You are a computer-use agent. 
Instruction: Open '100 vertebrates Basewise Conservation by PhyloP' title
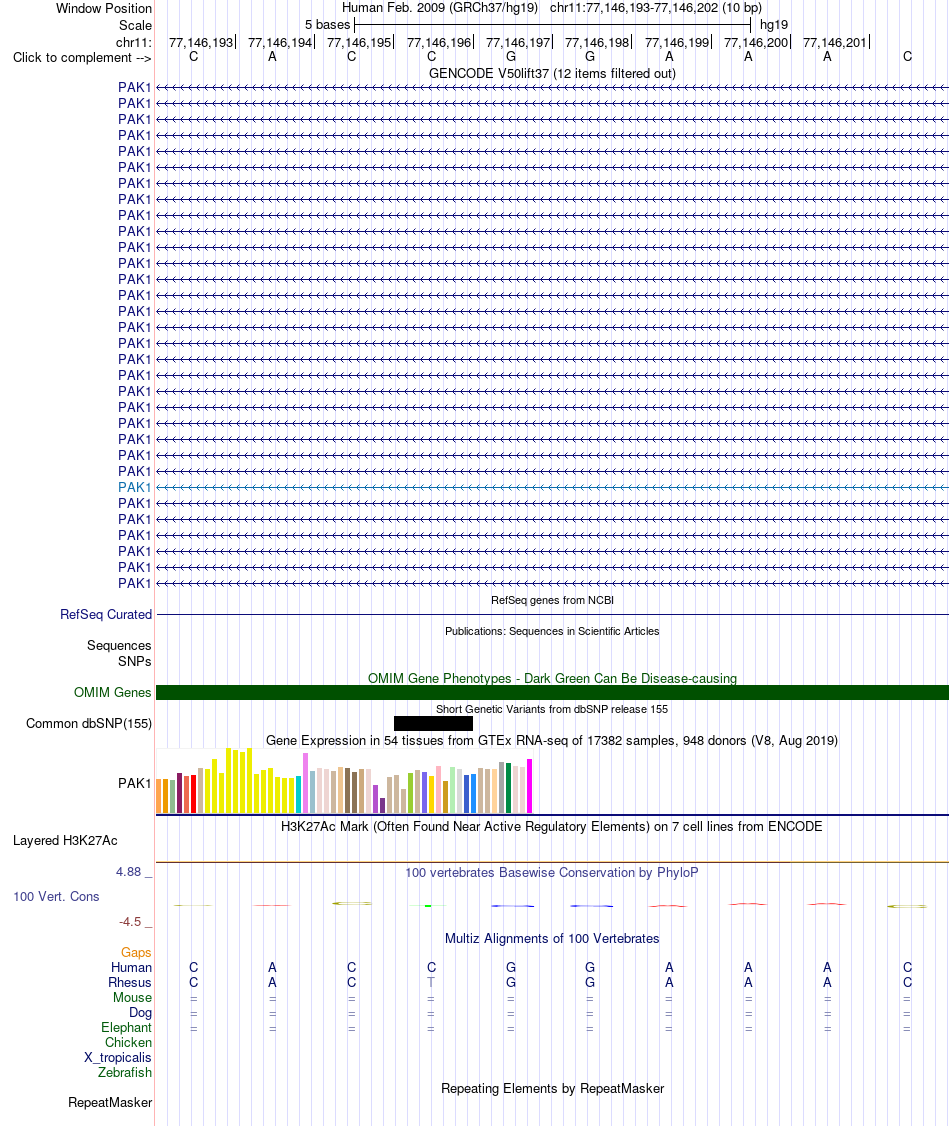[x=552, y=873]
